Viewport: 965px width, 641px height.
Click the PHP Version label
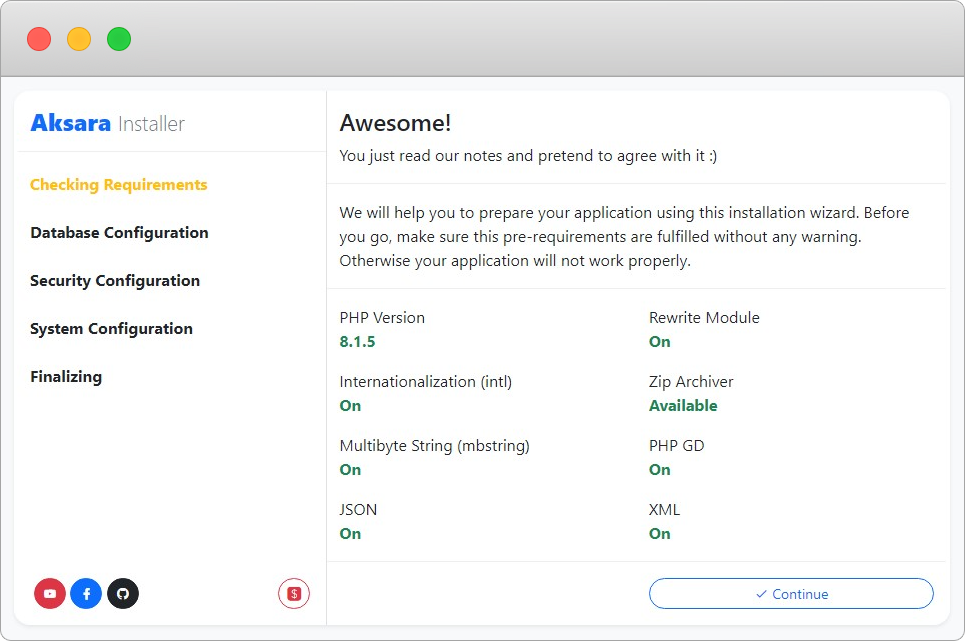click(382, 317)
